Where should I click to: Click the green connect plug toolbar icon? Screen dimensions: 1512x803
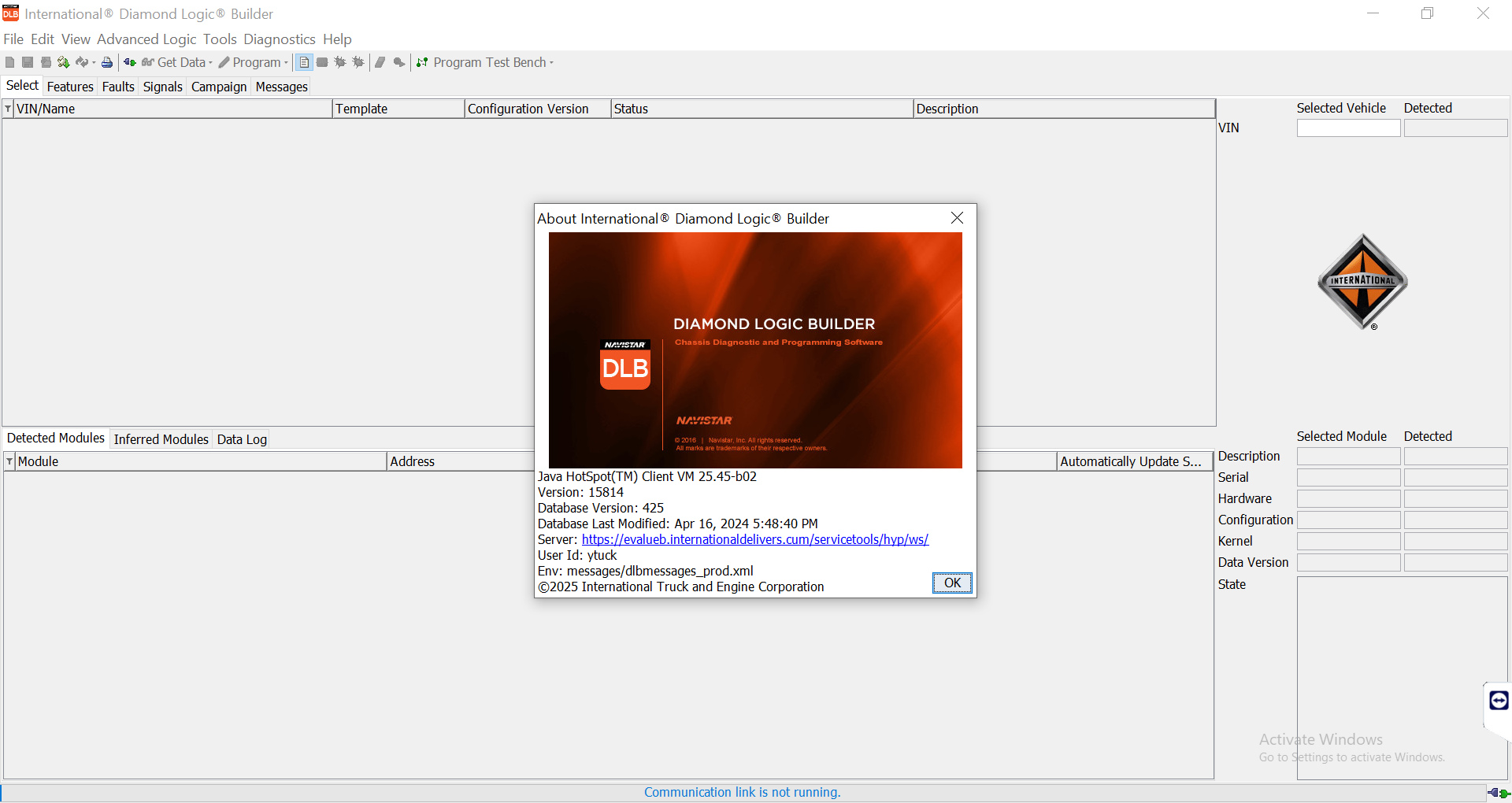130,62
